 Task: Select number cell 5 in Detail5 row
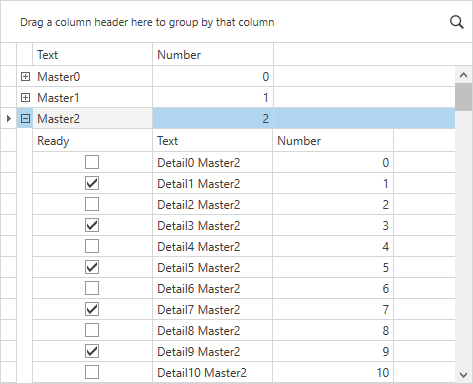[x=333, y=267]
